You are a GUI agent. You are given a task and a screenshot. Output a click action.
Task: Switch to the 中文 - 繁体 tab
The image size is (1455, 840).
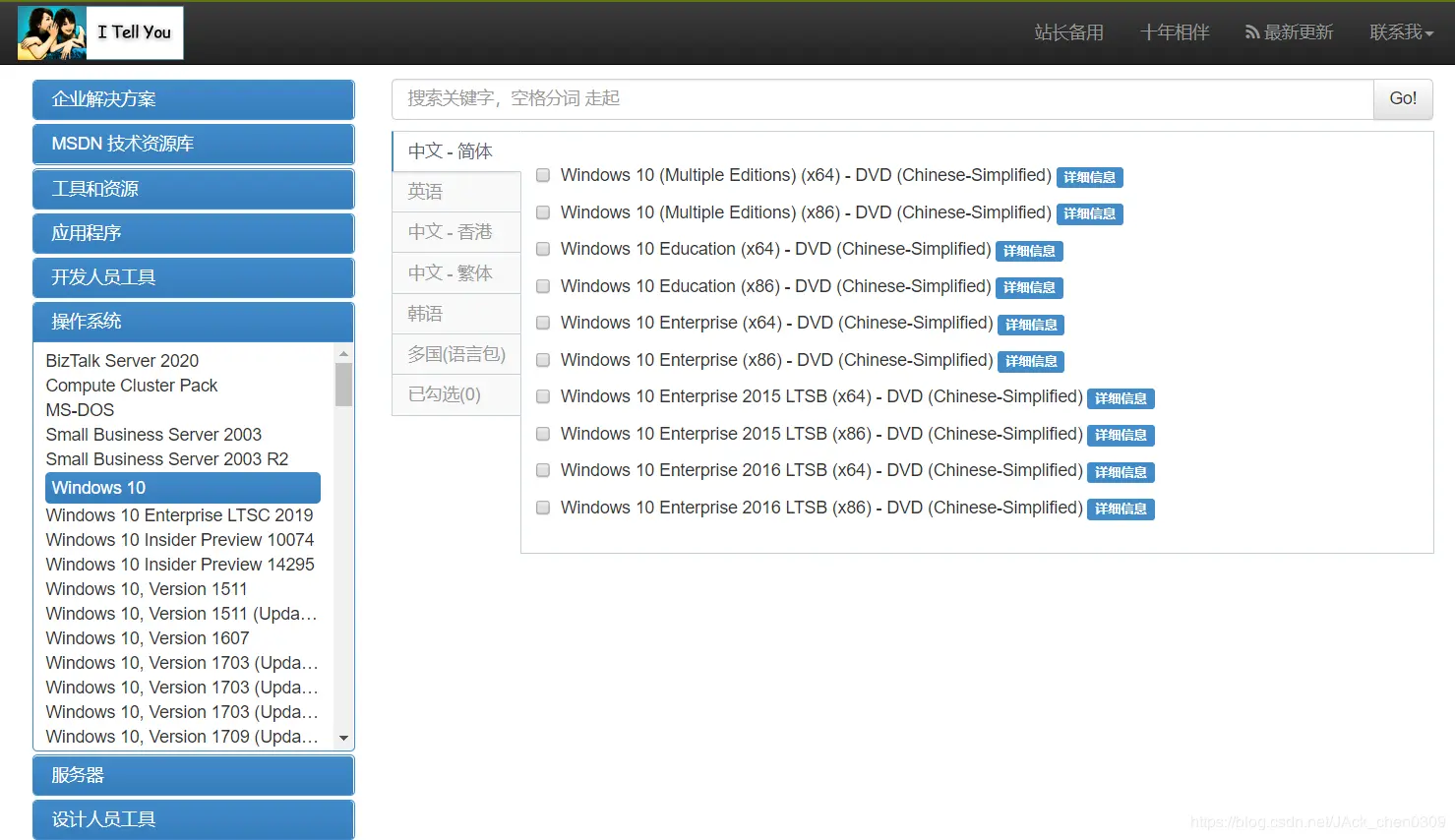[456, 273]
